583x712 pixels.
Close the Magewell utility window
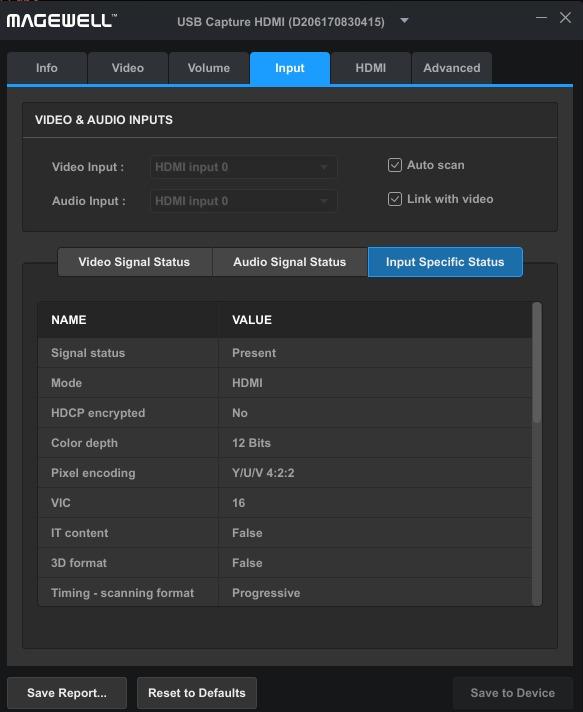tap(565, 18)
